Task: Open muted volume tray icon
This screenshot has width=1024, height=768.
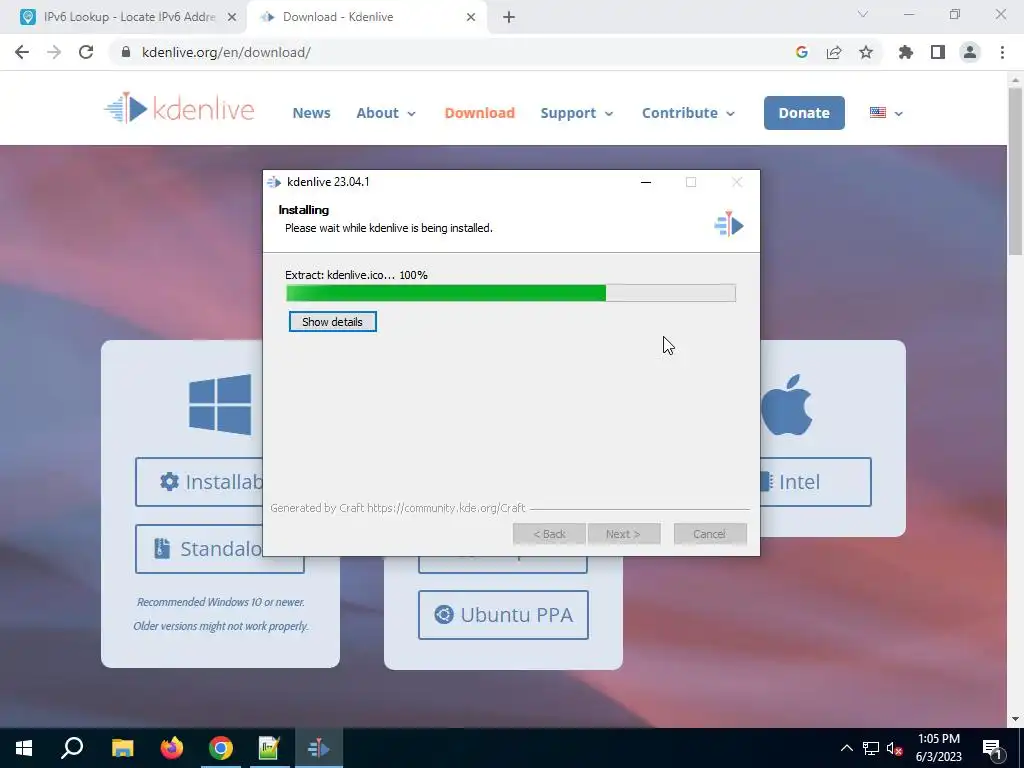Action: [894, 748]
